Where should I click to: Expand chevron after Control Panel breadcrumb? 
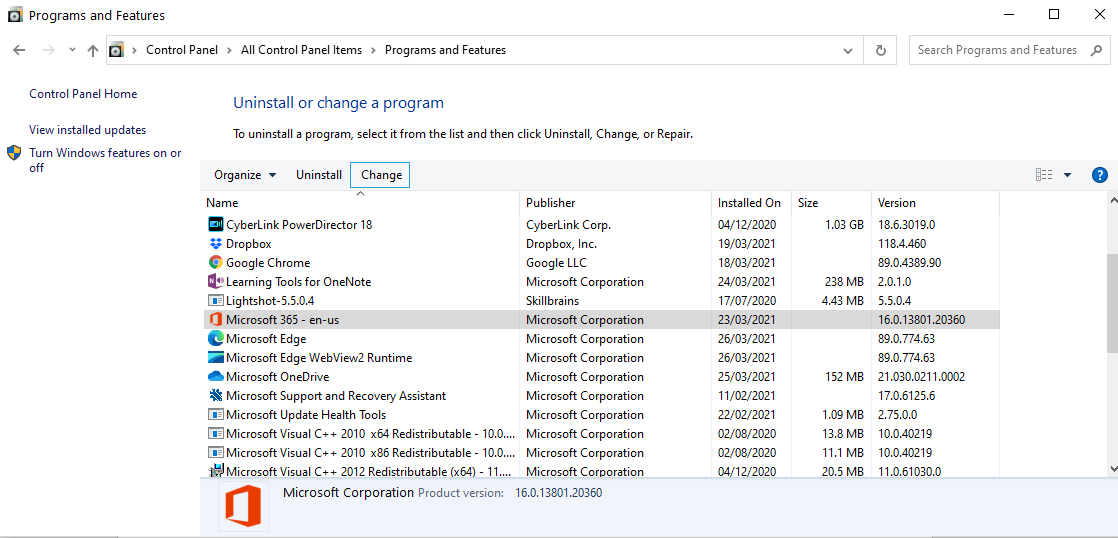click(230, 50)
